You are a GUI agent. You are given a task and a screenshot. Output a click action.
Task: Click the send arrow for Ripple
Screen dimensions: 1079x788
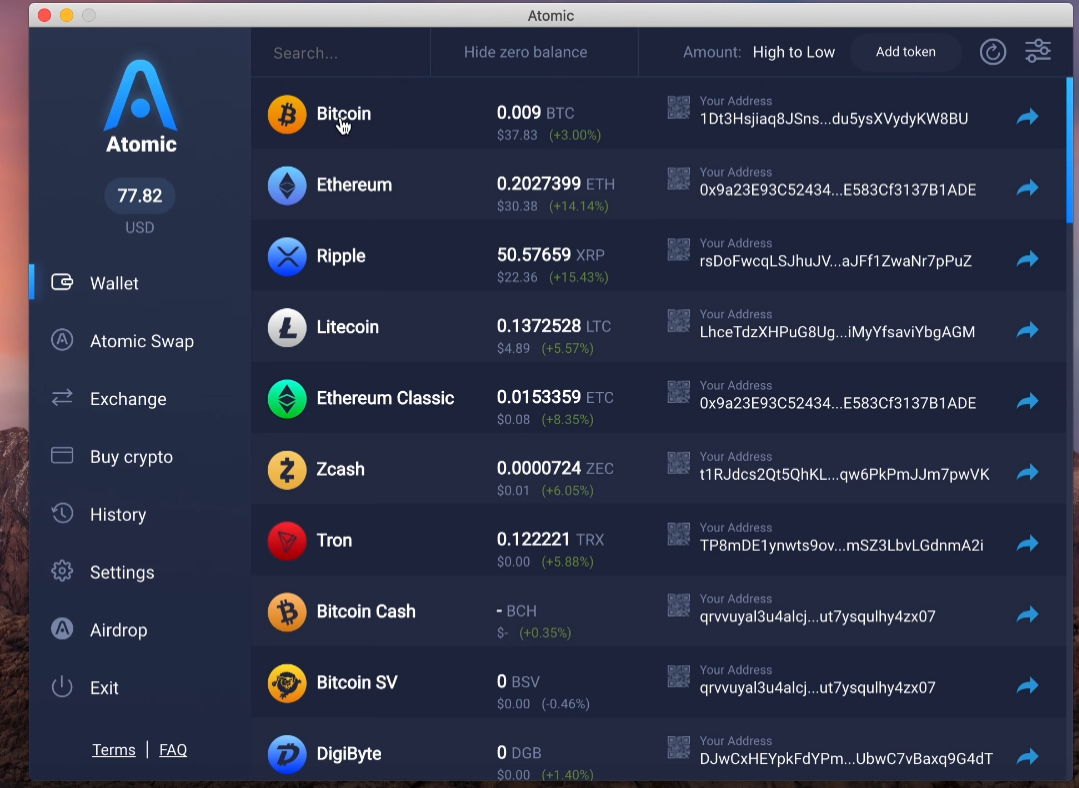tap(1027, 259)
